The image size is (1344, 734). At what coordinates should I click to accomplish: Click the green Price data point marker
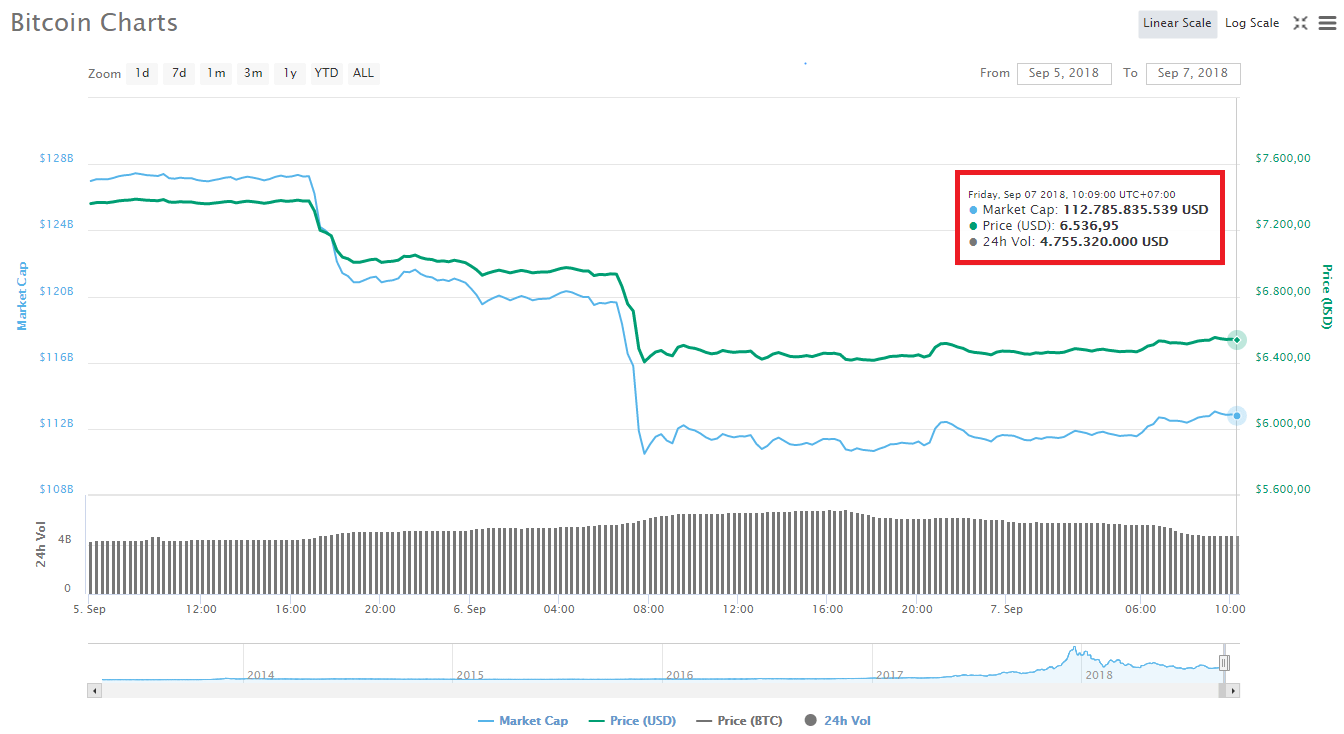[x=1237, y=340]
